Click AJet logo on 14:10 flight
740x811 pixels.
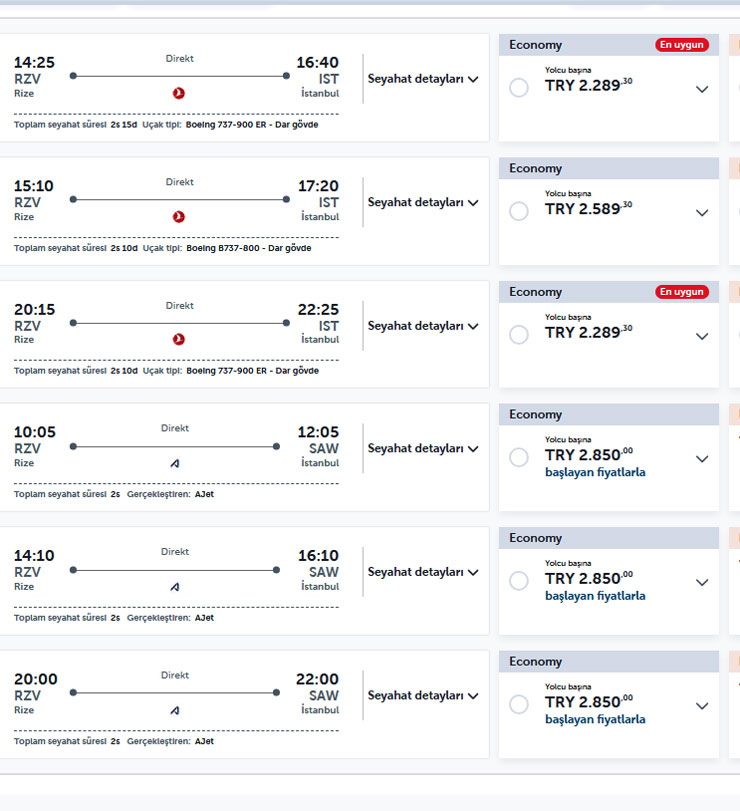click(x=175, y=587)
